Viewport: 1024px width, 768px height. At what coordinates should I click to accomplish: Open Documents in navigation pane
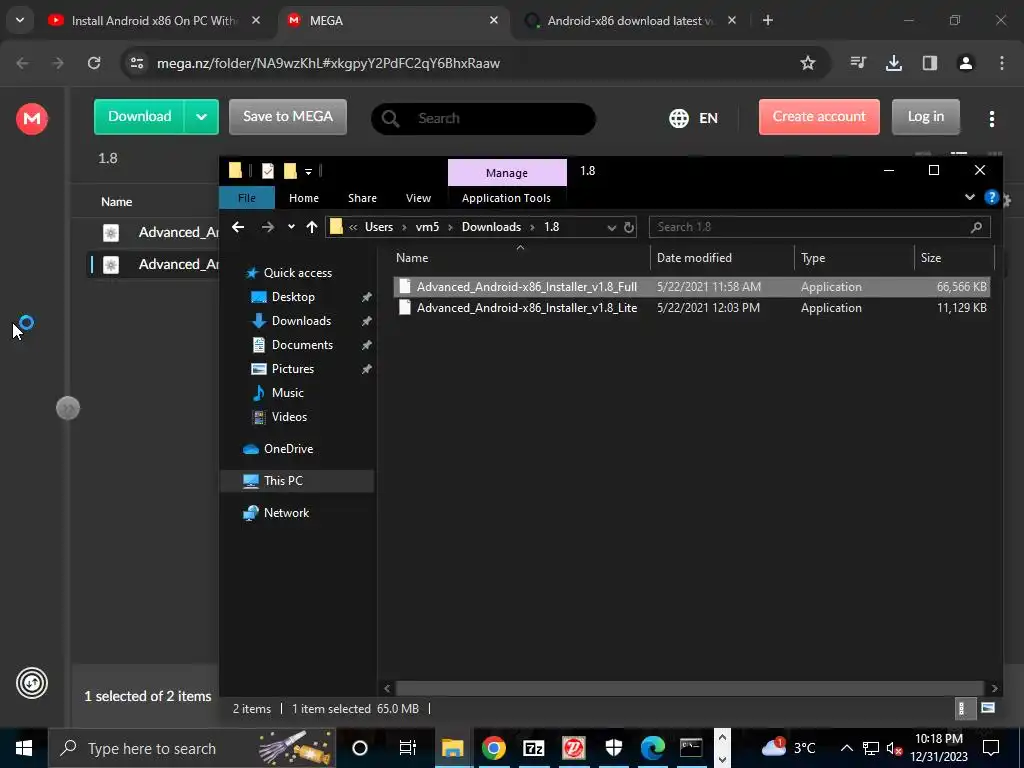coord(302,345)
